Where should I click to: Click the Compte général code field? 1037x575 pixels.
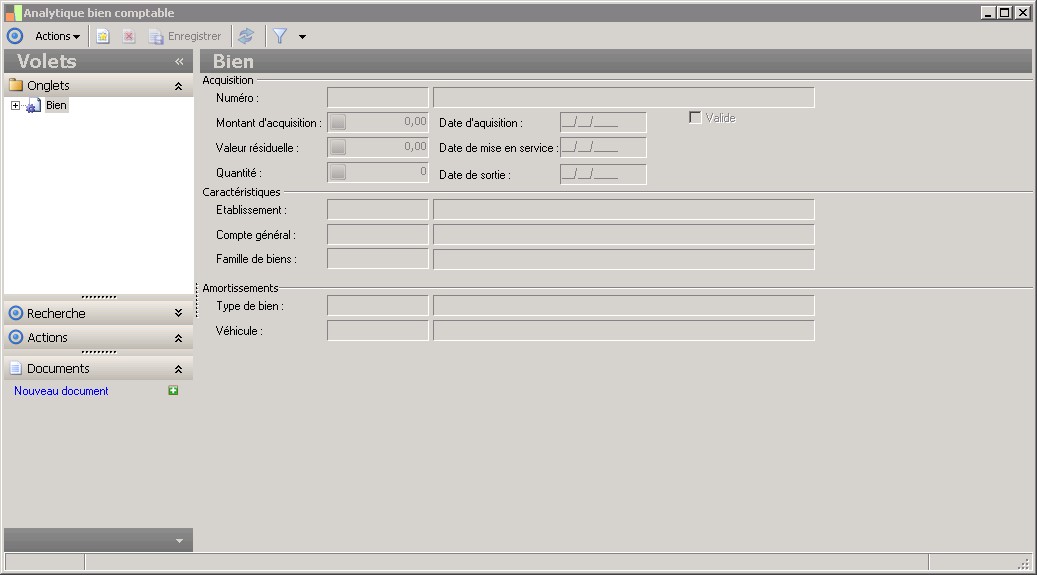378,234
